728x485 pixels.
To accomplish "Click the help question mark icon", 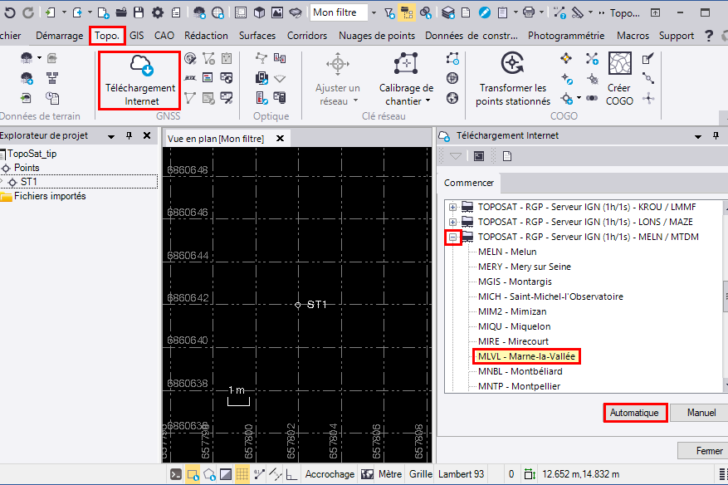I will [711, 35].
